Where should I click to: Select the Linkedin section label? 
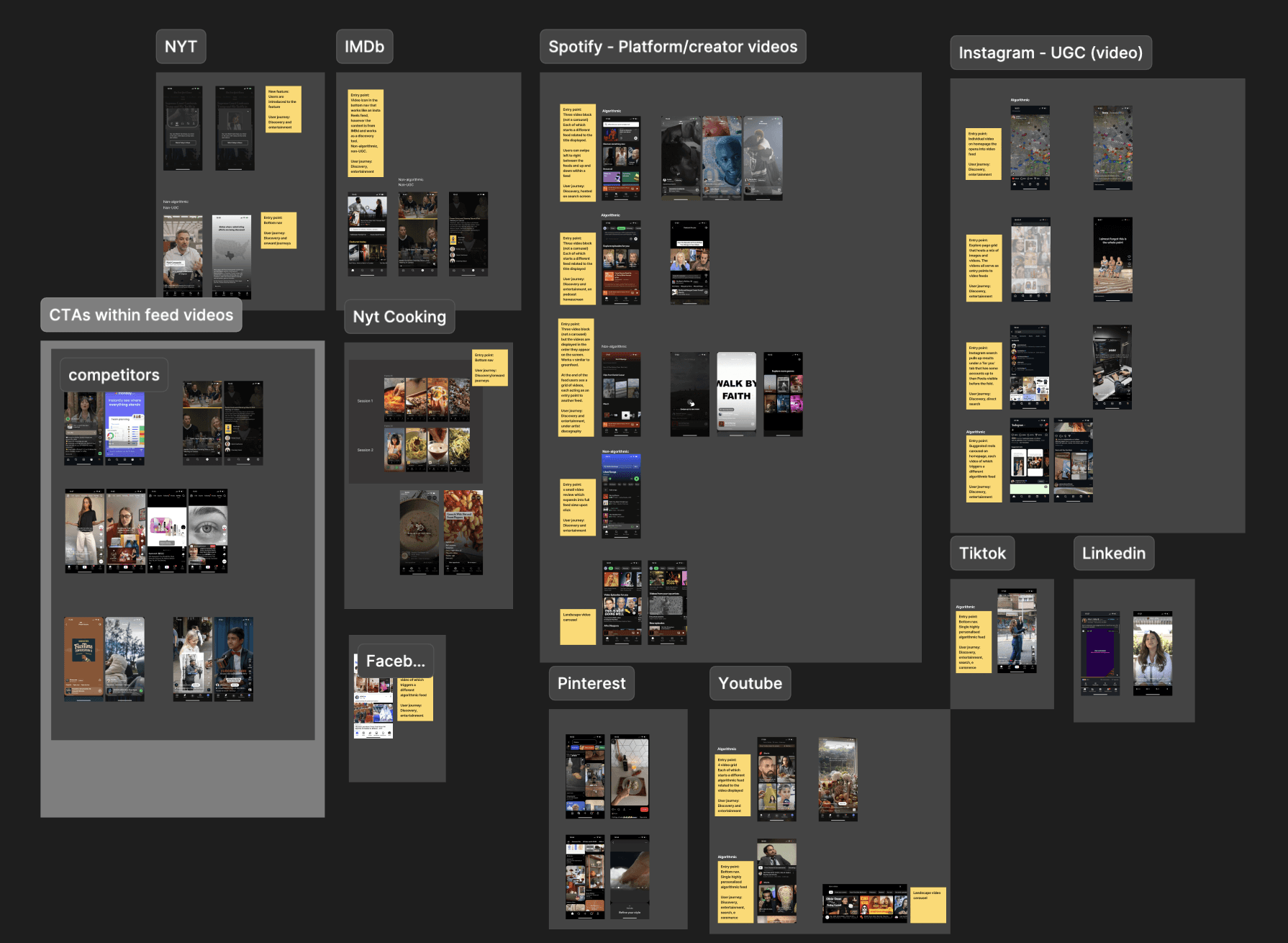tap(1113, 553)
